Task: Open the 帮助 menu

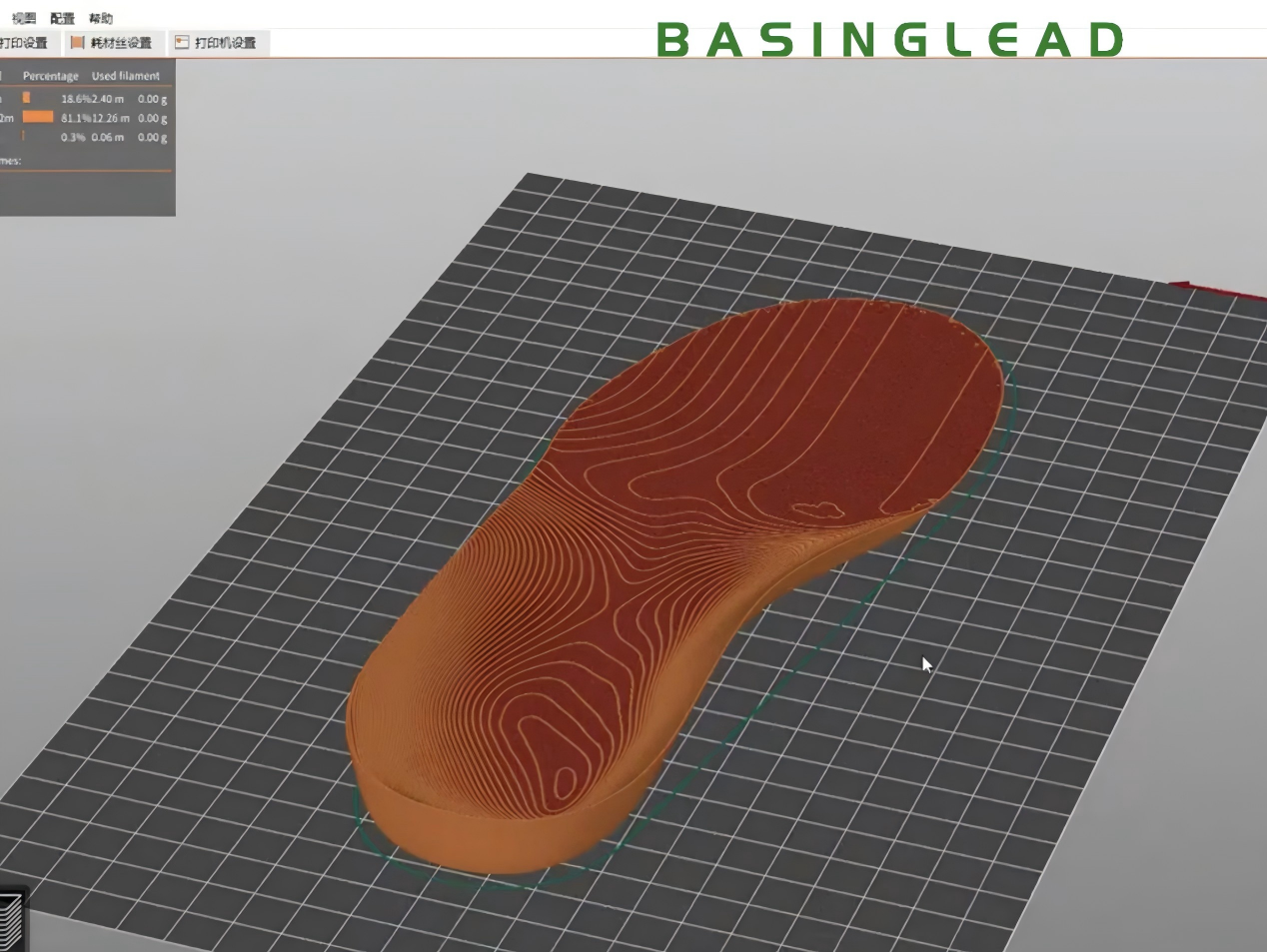Action: 100,18
